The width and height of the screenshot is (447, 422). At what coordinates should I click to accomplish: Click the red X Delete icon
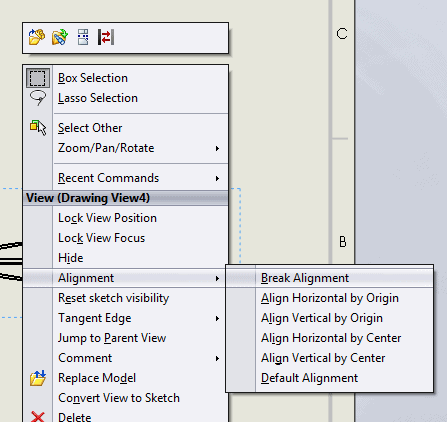point(38,417)
